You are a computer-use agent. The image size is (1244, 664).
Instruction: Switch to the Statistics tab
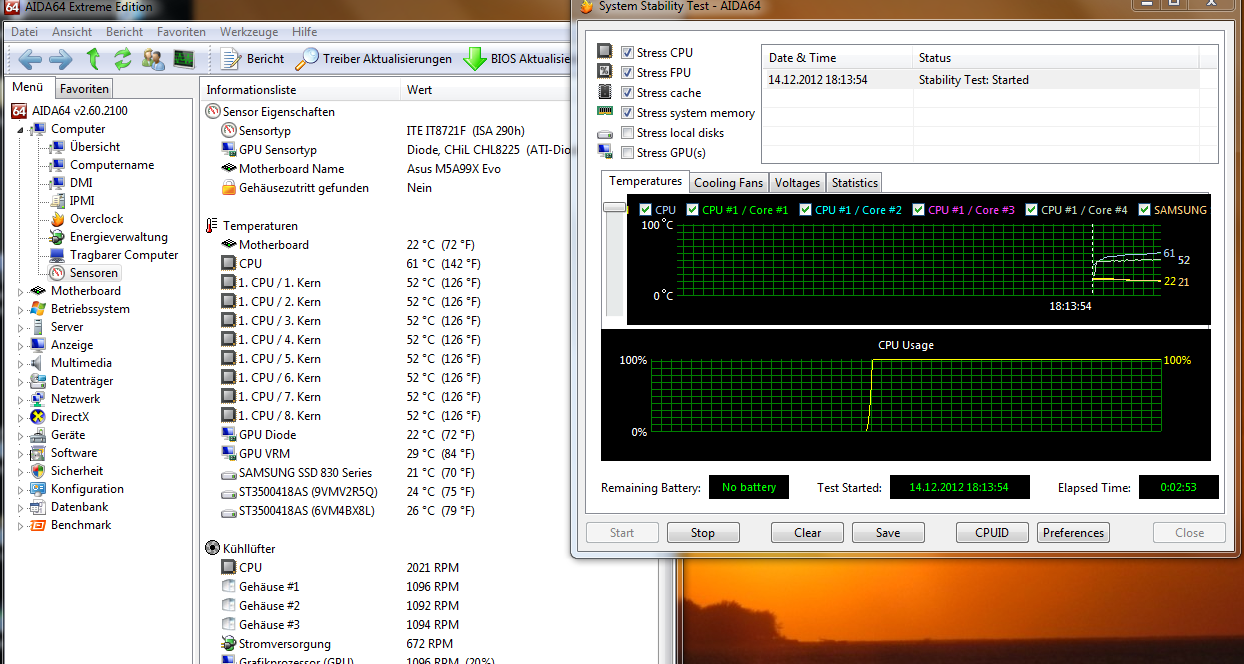(854, 183)
